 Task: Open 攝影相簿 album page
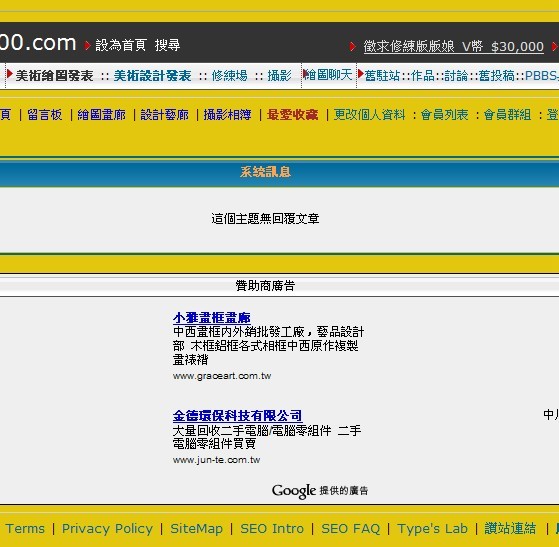coord(227,115)
